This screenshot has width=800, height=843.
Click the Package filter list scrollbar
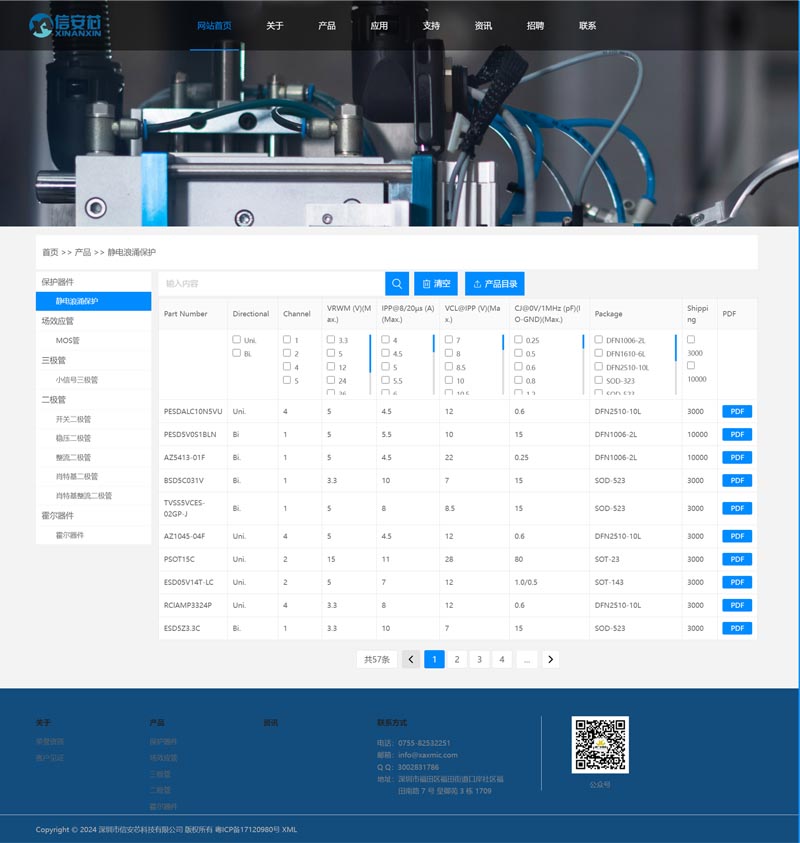tap(676, 348)
